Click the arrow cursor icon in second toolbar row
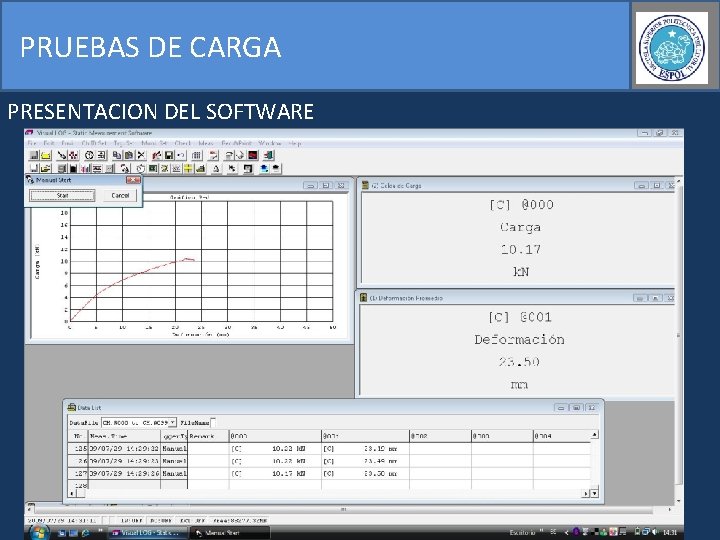The height and width of the screenshot is (540, 720). click(x=232, y=169)
